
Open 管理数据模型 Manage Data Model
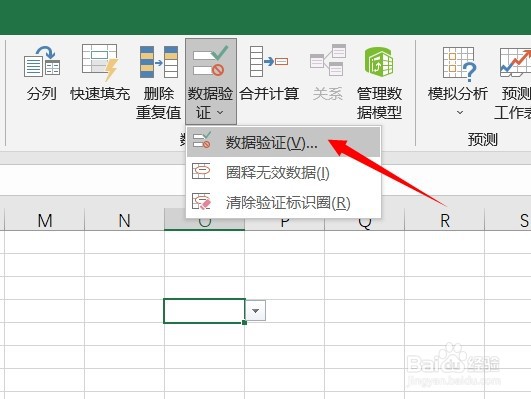click(x=379, y=83)
